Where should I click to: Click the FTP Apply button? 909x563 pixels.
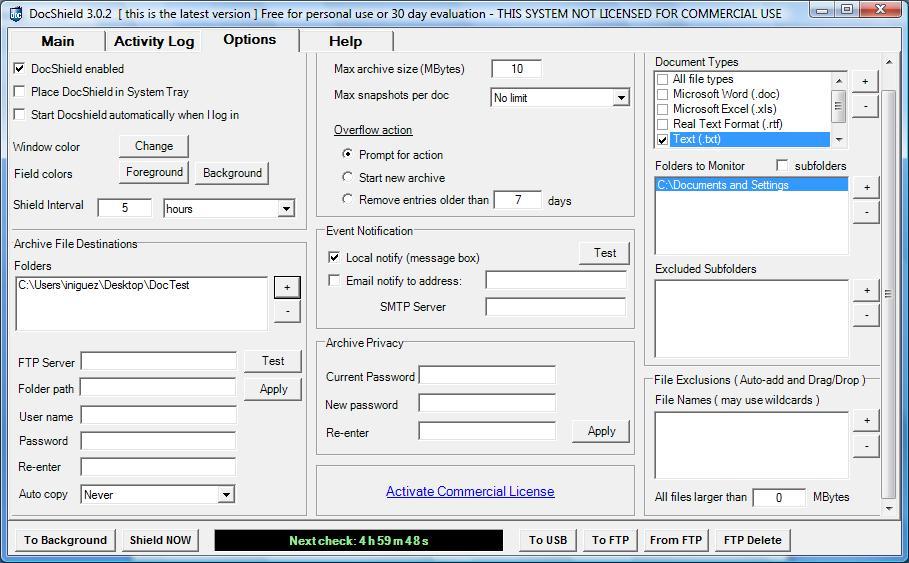pyautogui.click(x=273, y=389)
